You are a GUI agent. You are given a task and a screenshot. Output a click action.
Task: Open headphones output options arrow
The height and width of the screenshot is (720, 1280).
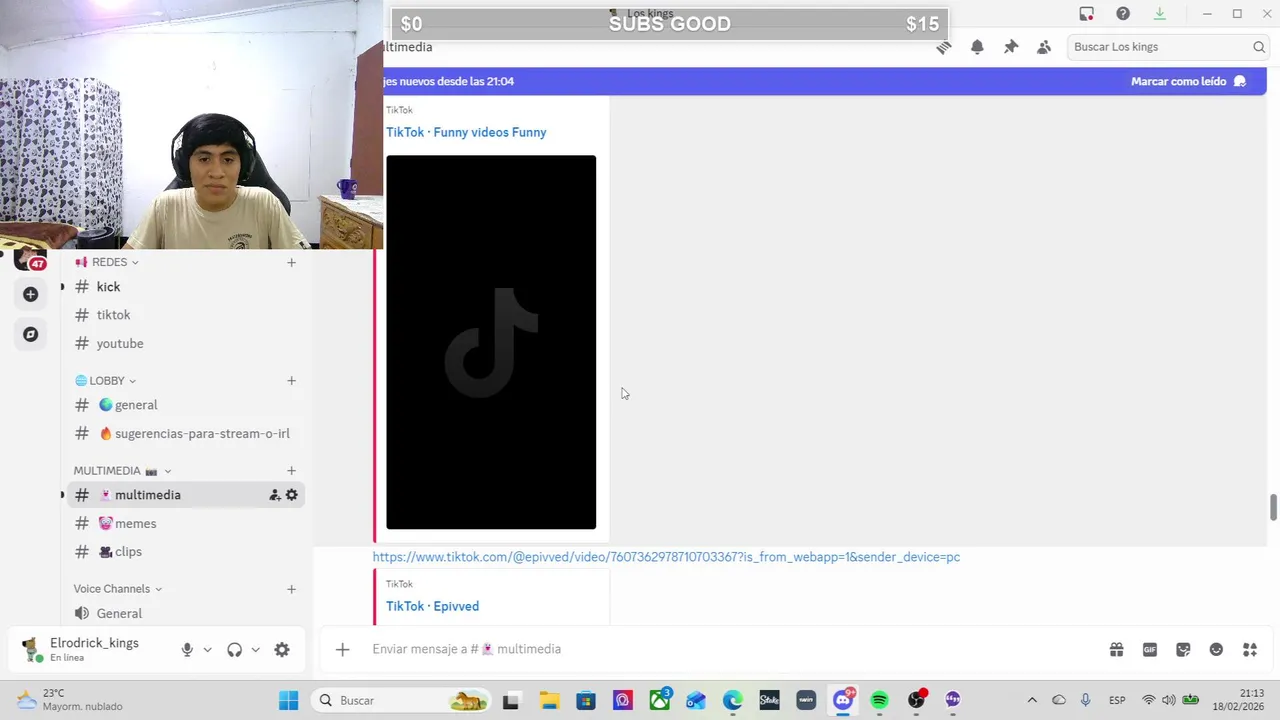click(x=255, y=650)
